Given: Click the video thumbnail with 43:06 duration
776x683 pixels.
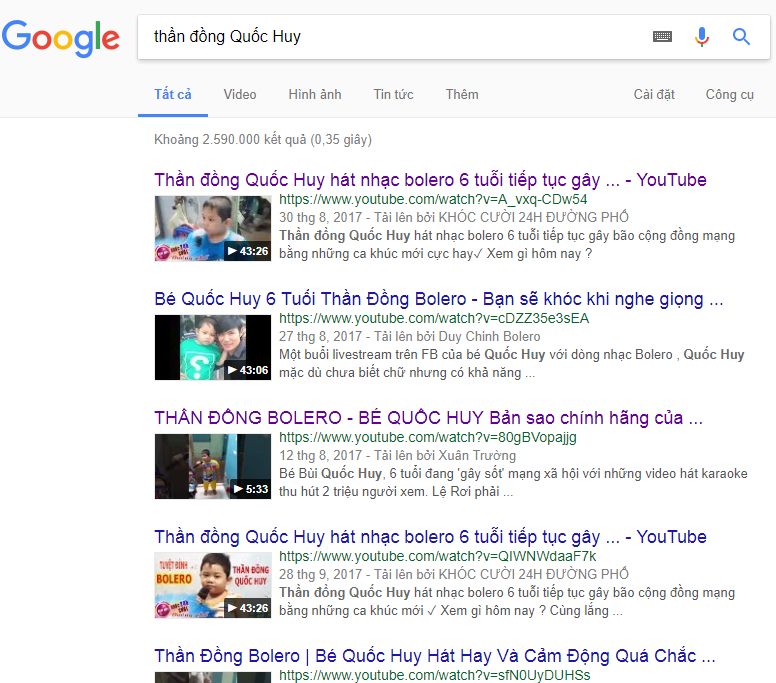Looking at the screenshot, I should click(213, 348).
